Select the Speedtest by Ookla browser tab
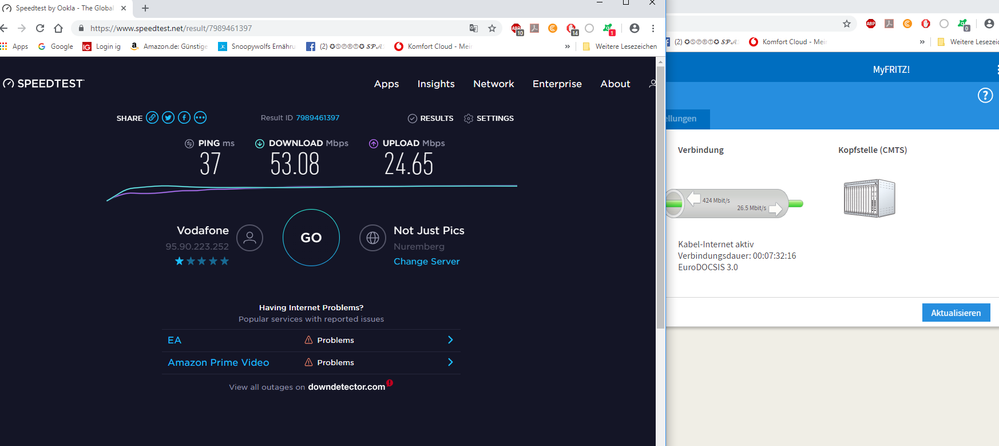Viewport: 999px width, 446px height. coord(67,8)
